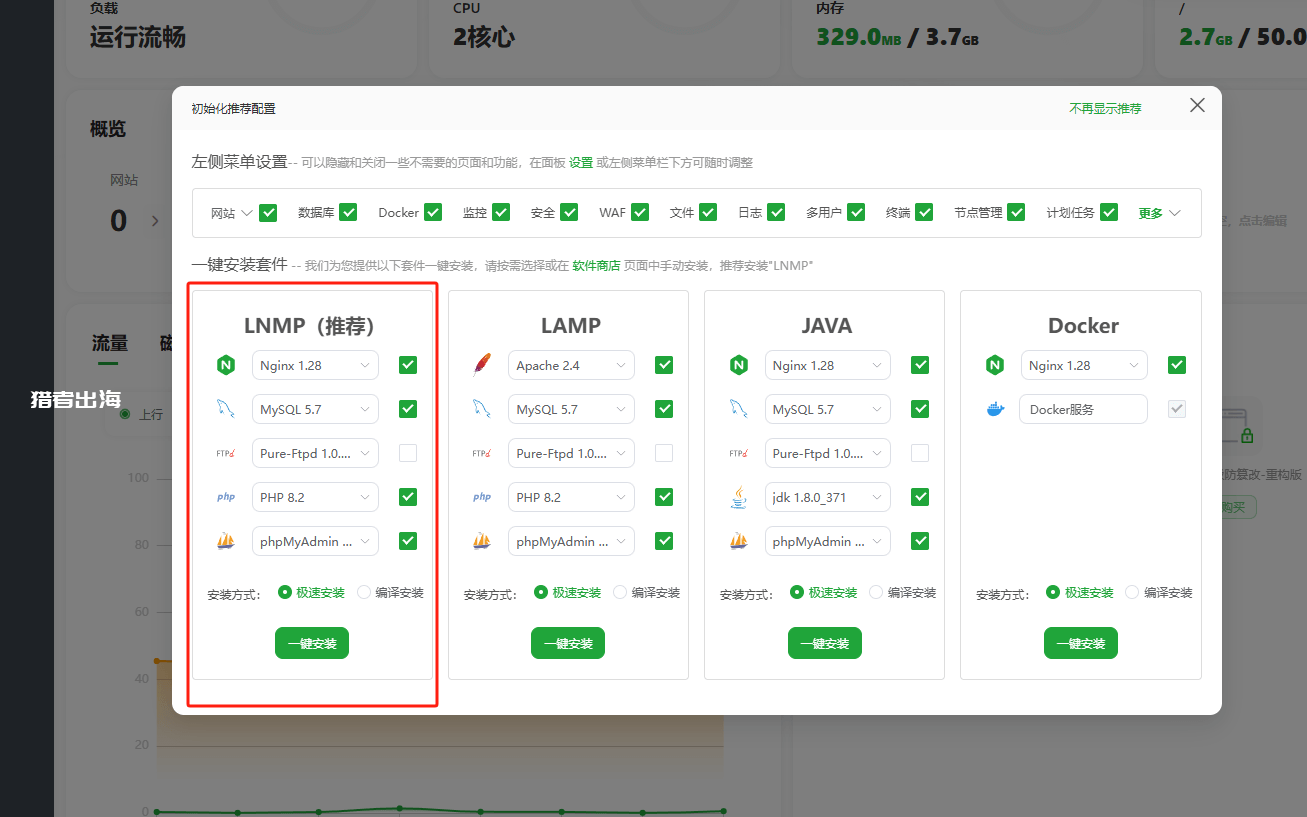This screenshot has height=817, width=1307.
Task: Open the 设置 link in menu description
Action: (x=581, y=162)
